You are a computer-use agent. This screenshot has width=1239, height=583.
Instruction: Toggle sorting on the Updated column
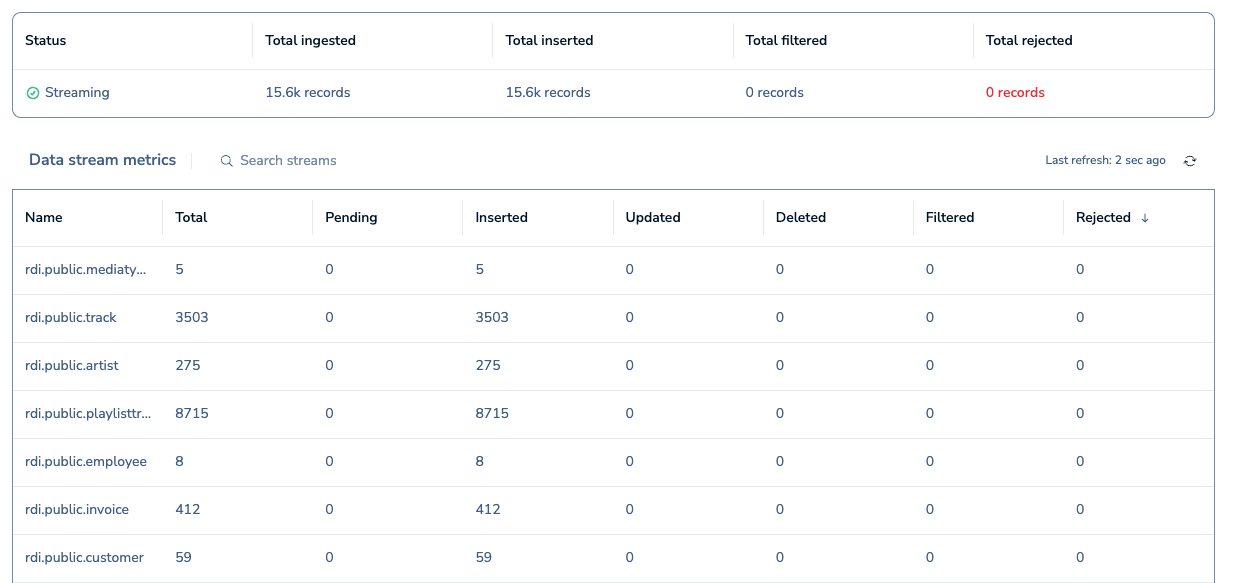pos(653,217)
